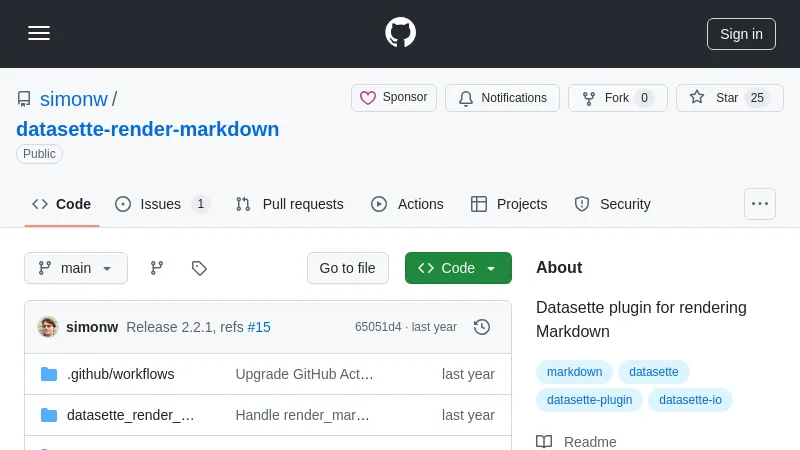Open the datasette_render folder
Image resolution: width=800 pixels, height=450 pixels.
pos(130,415)
